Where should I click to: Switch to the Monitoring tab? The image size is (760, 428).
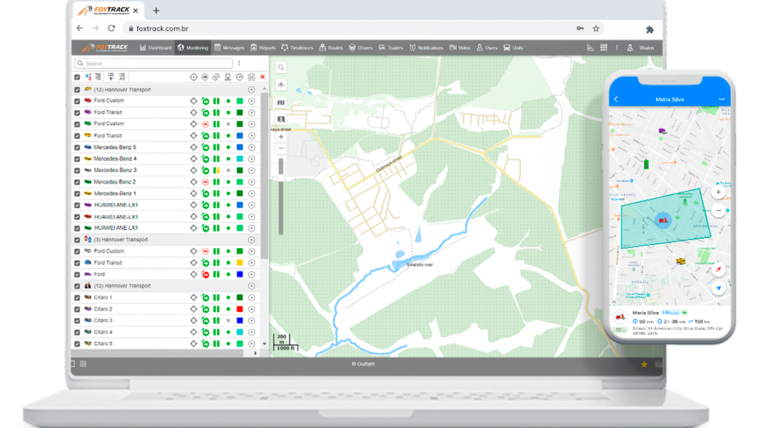[x=192, y=47]
